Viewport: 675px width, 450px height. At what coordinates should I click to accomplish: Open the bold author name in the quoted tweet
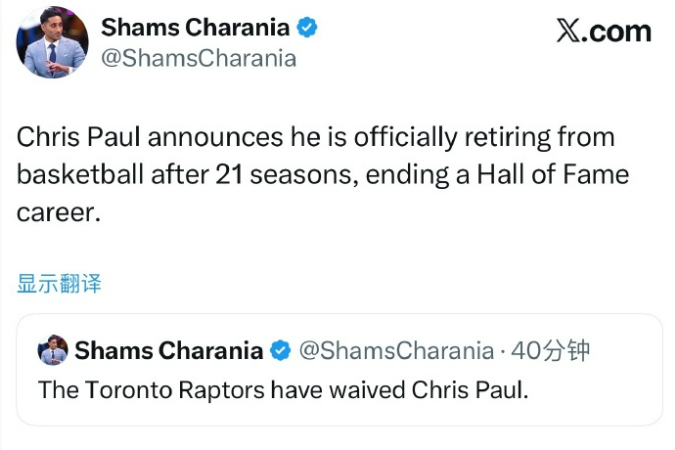point(168,351)
